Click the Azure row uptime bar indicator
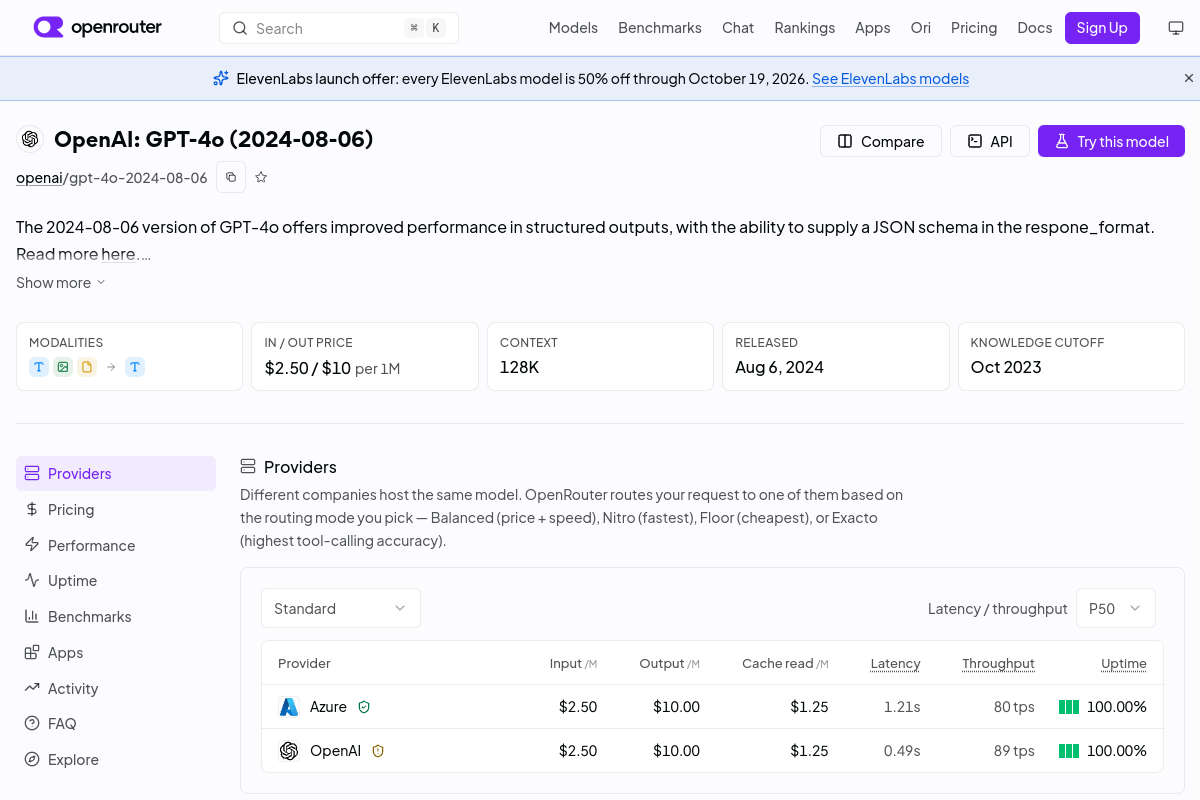 tap(1069, 707)
